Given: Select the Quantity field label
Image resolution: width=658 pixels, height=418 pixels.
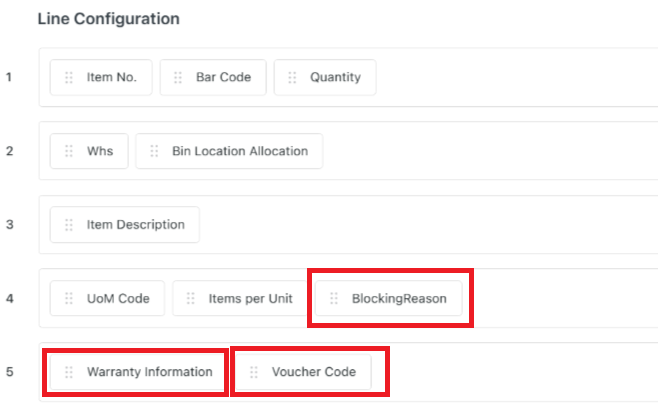Looking at the screenshot, I should point(335,77).
